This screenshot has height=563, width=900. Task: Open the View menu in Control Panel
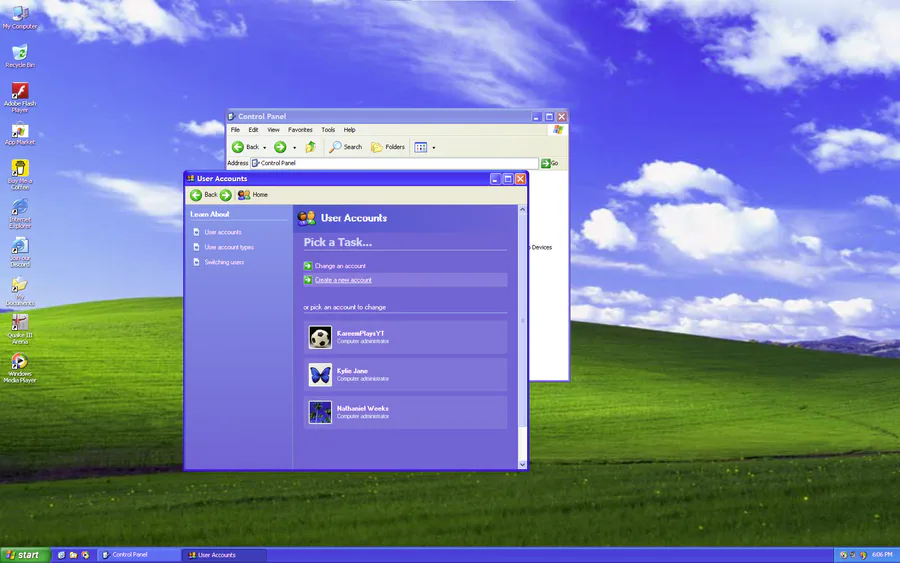pos(273,130)
